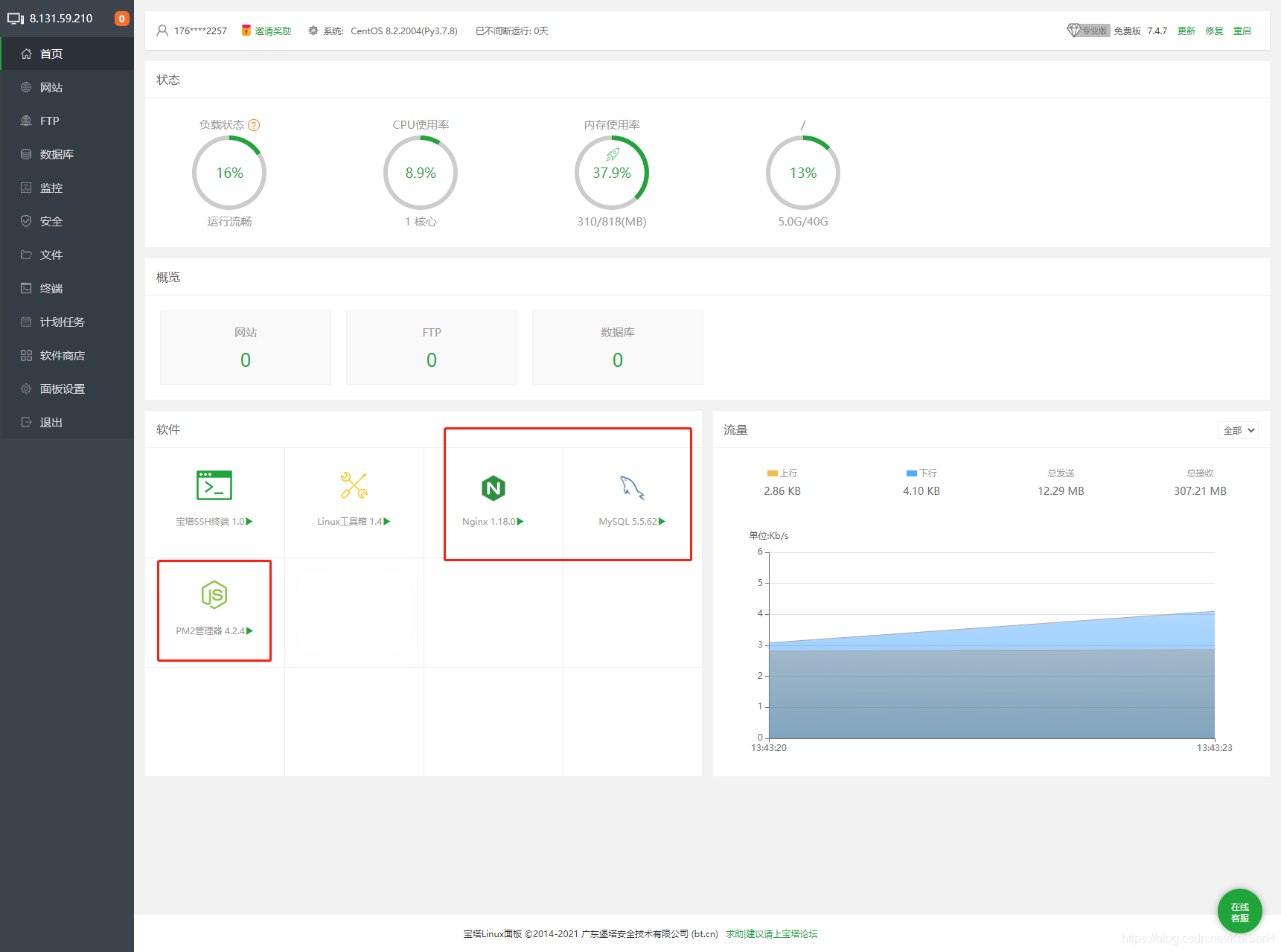Open the FTP overview card showing 0
The height and width of the screenshot is (952, 1281).
click(432, 348)
